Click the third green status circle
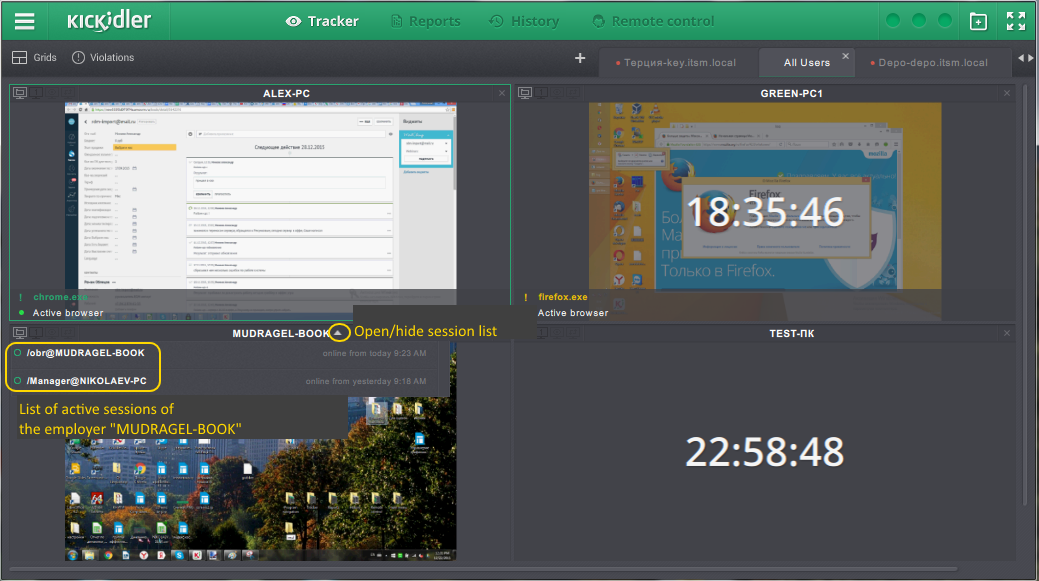Image resolution: width=1039 pixels, height=581 pixels. 945,21
